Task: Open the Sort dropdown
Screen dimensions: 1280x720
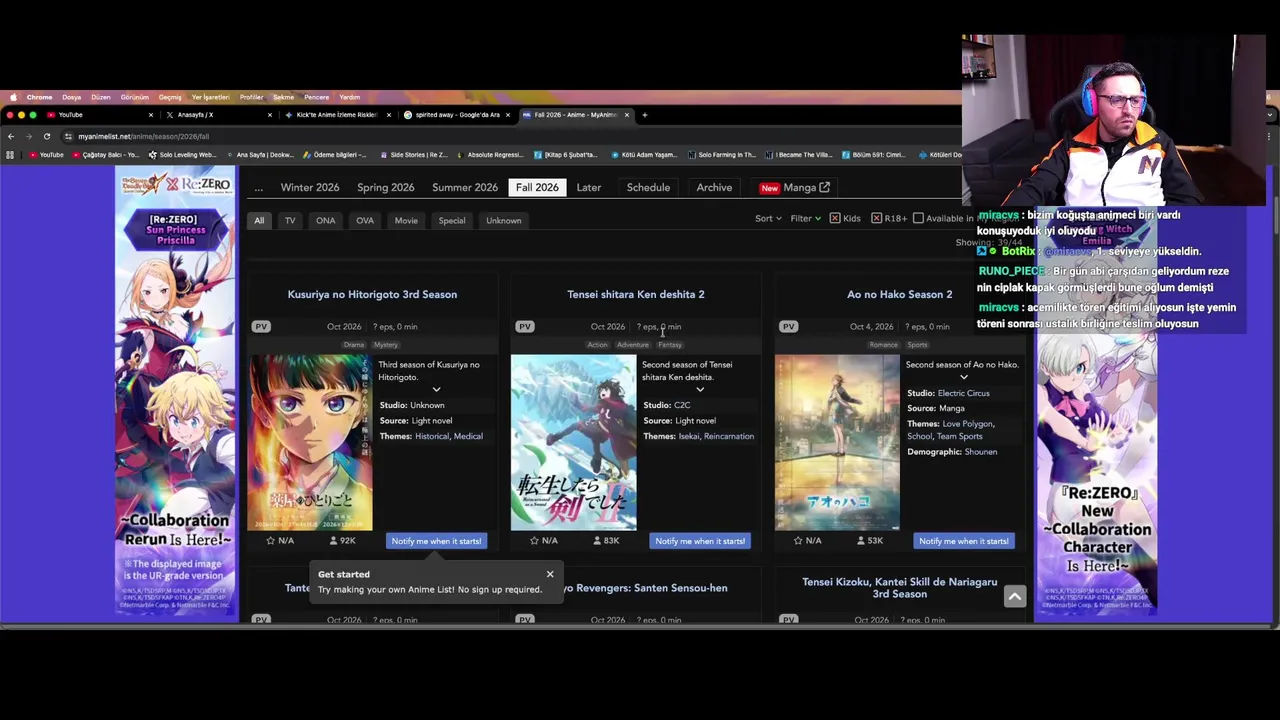Action: click(x=768, y=218)
